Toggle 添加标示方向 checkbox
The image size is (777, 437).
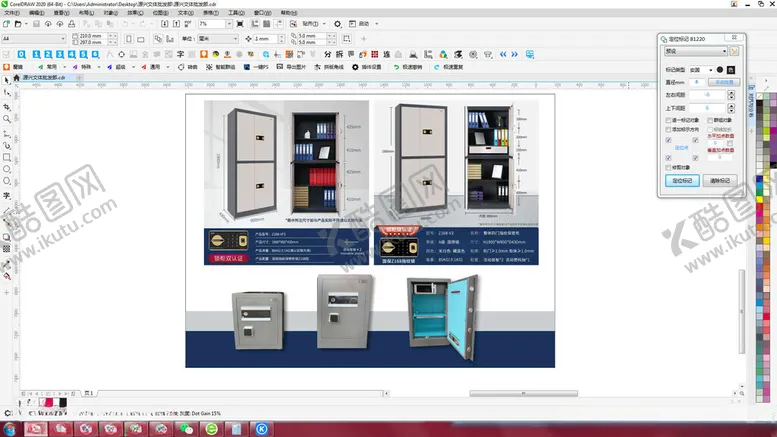coord(668,129)
